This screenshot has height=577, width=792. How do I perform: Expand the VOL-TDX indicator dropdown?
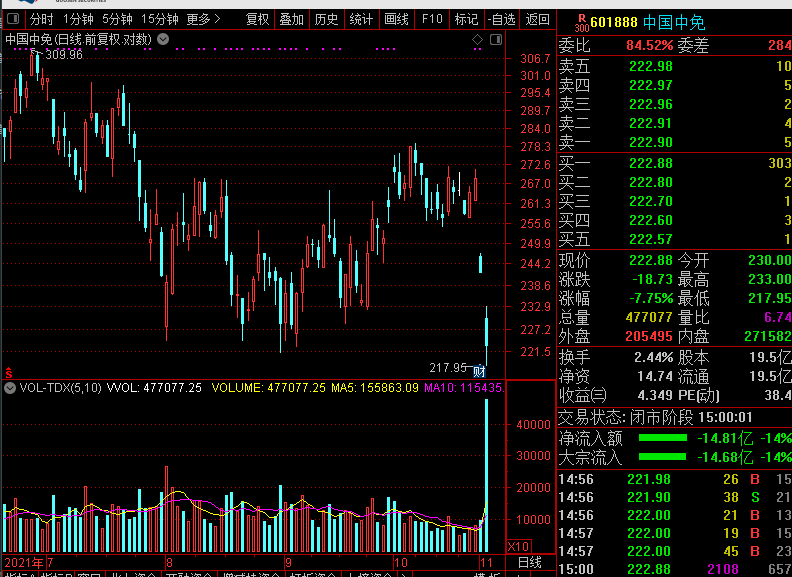(x=10, y=388)
